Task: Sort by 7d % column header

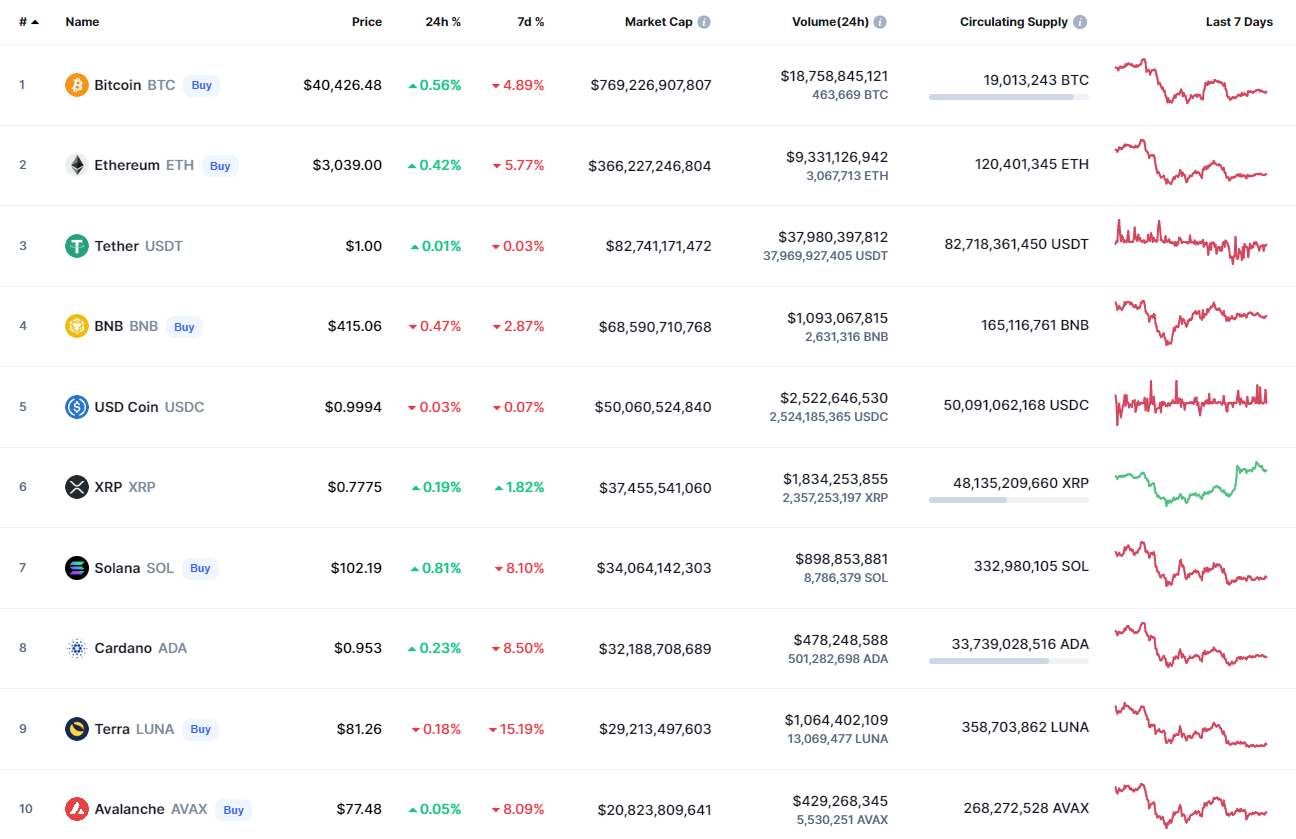Action: point(530,22)
